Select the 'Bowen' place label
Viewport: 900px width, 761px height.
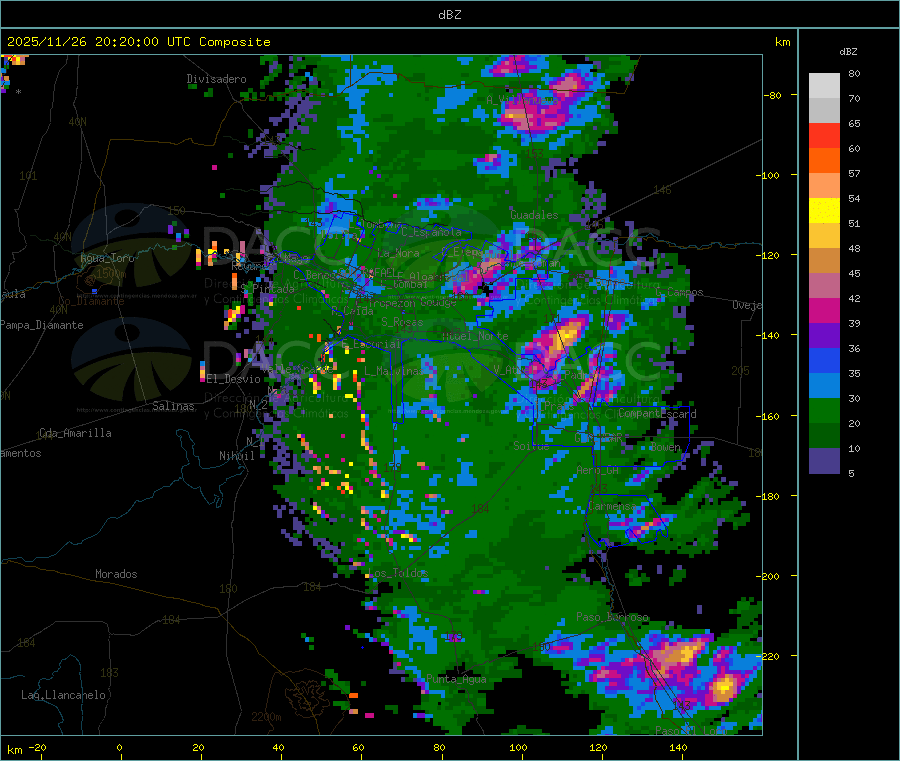(665, 447)
